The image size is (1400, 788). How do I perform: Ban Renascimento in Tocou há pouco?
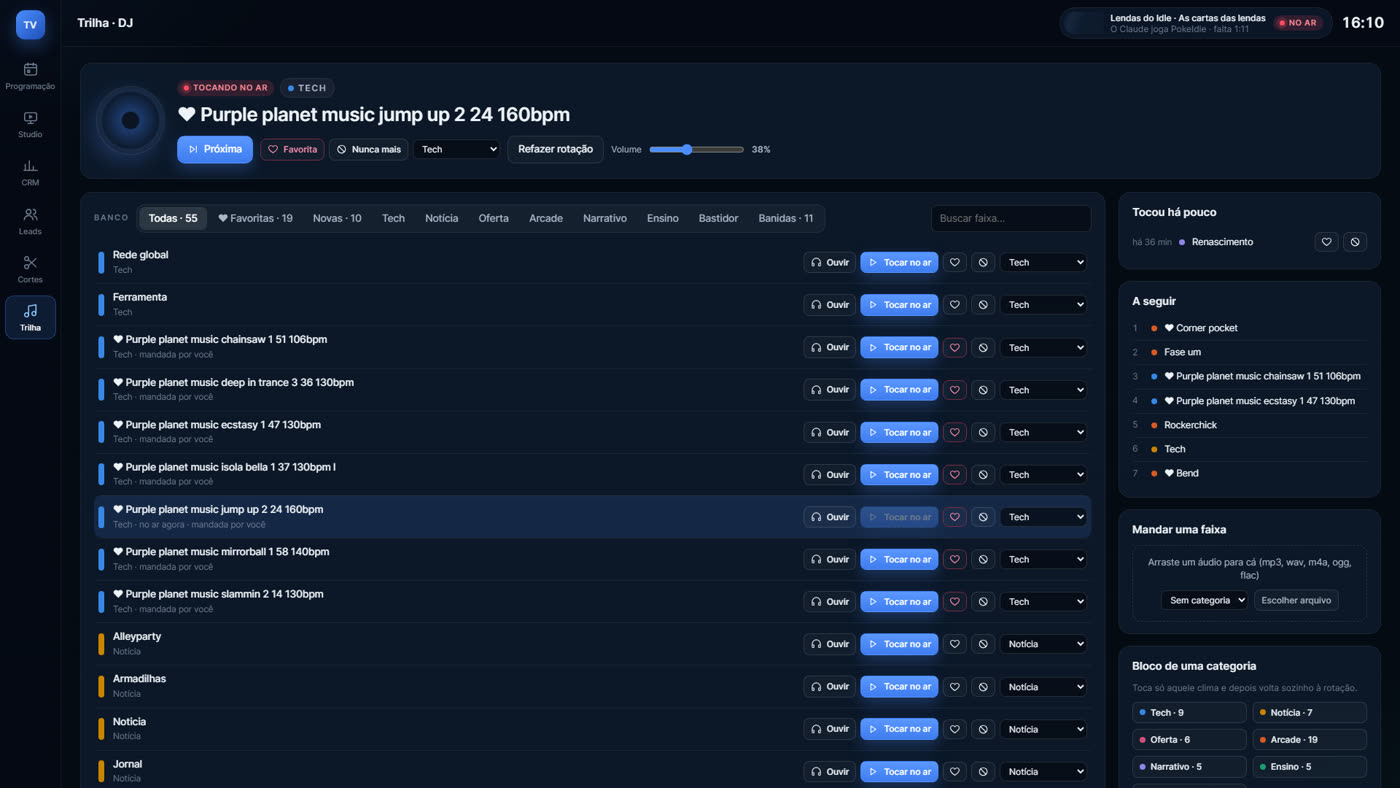click(1355, 242)
